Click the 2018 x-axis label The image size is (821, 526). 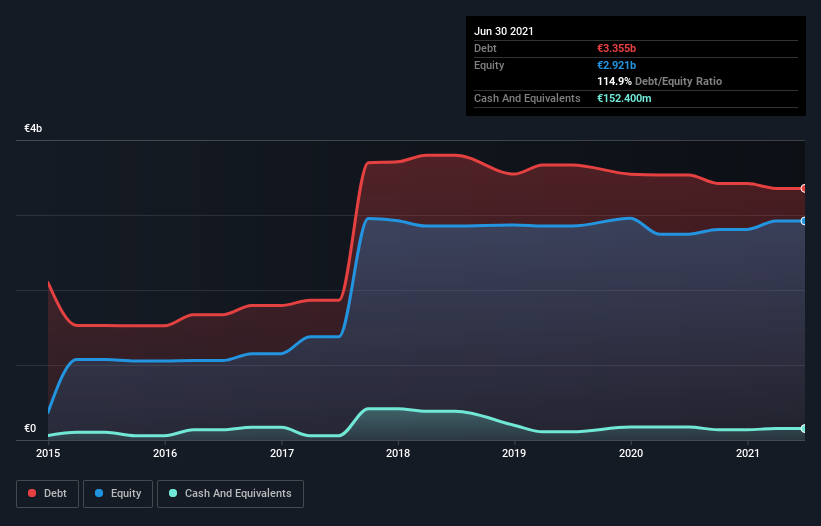point(398,453)
